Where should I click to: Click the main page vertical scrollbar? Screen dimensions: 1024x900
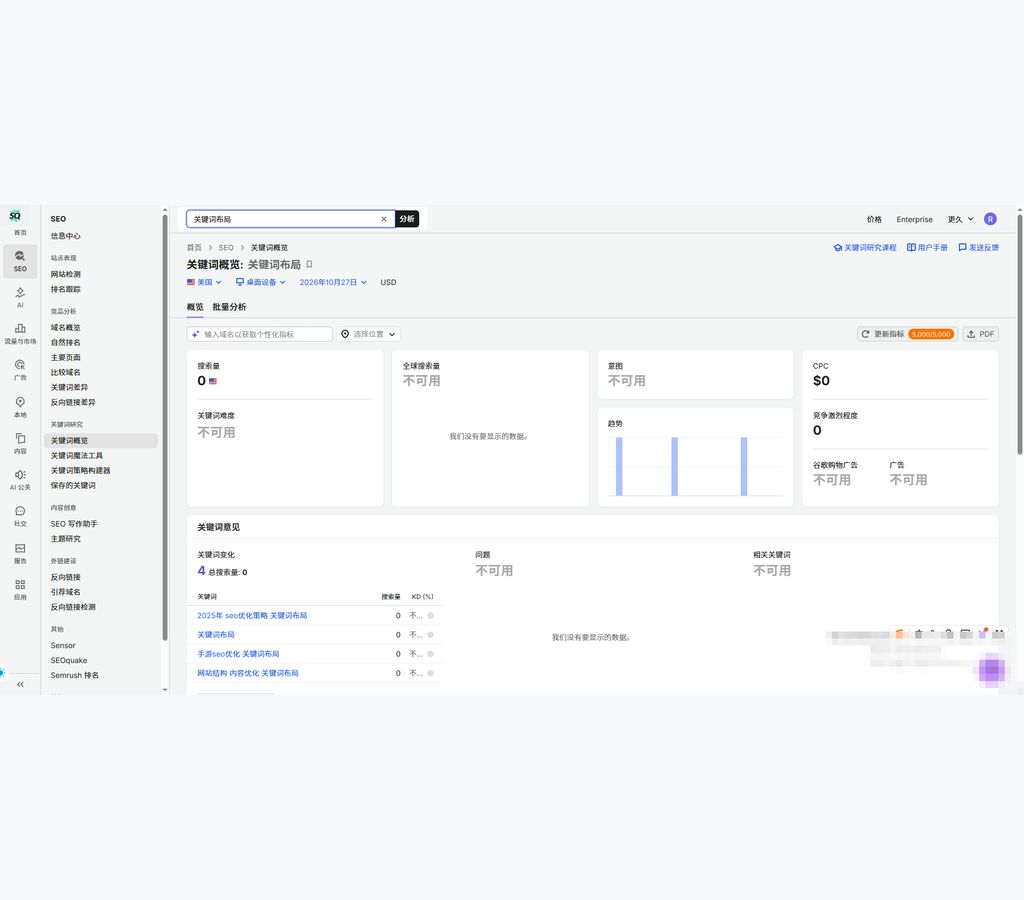[1019, 334]
